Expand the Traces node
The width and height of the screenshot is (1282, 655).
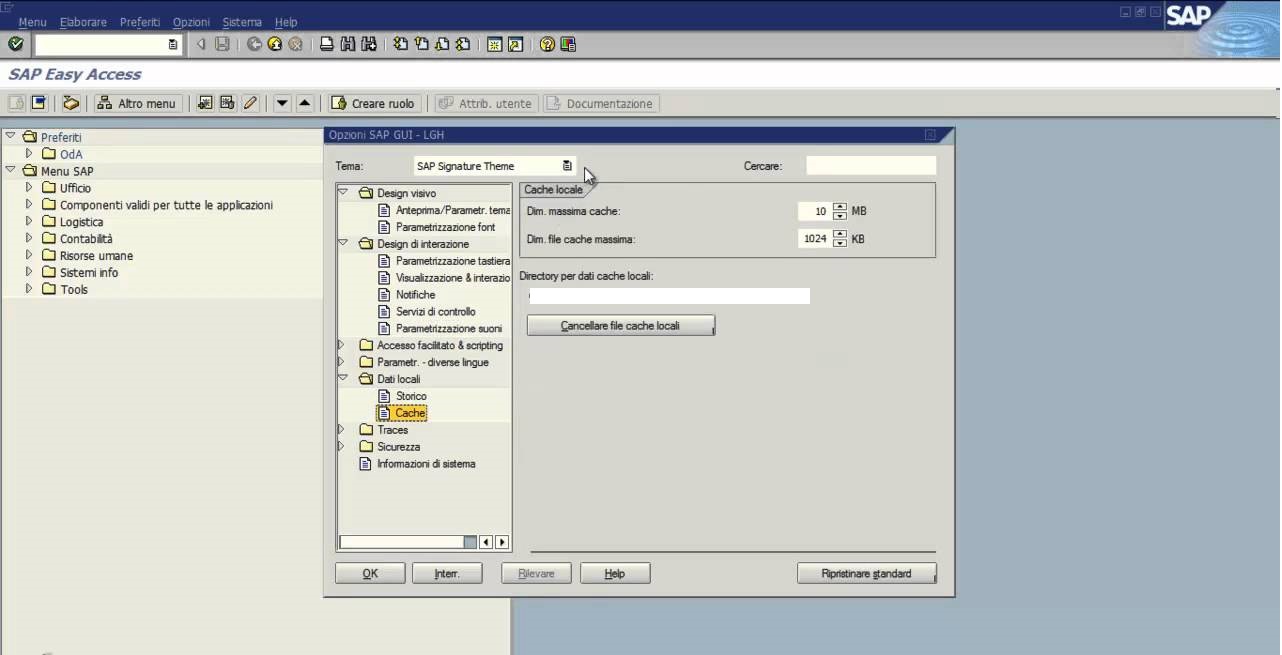pyautogui.click(x=342, y=430)
